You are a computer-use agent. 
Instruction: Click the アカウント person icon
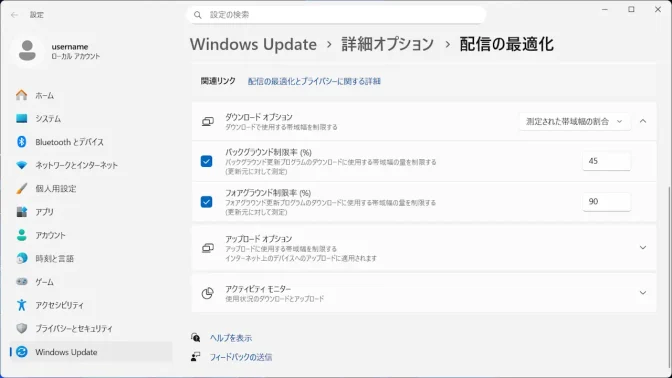click(21, 235)
